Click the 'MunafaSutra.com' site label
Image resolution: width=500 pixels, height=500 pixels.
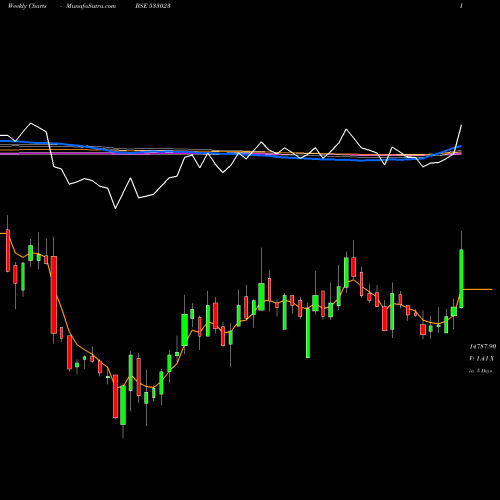pyautogui.click(x=91, y=6)
